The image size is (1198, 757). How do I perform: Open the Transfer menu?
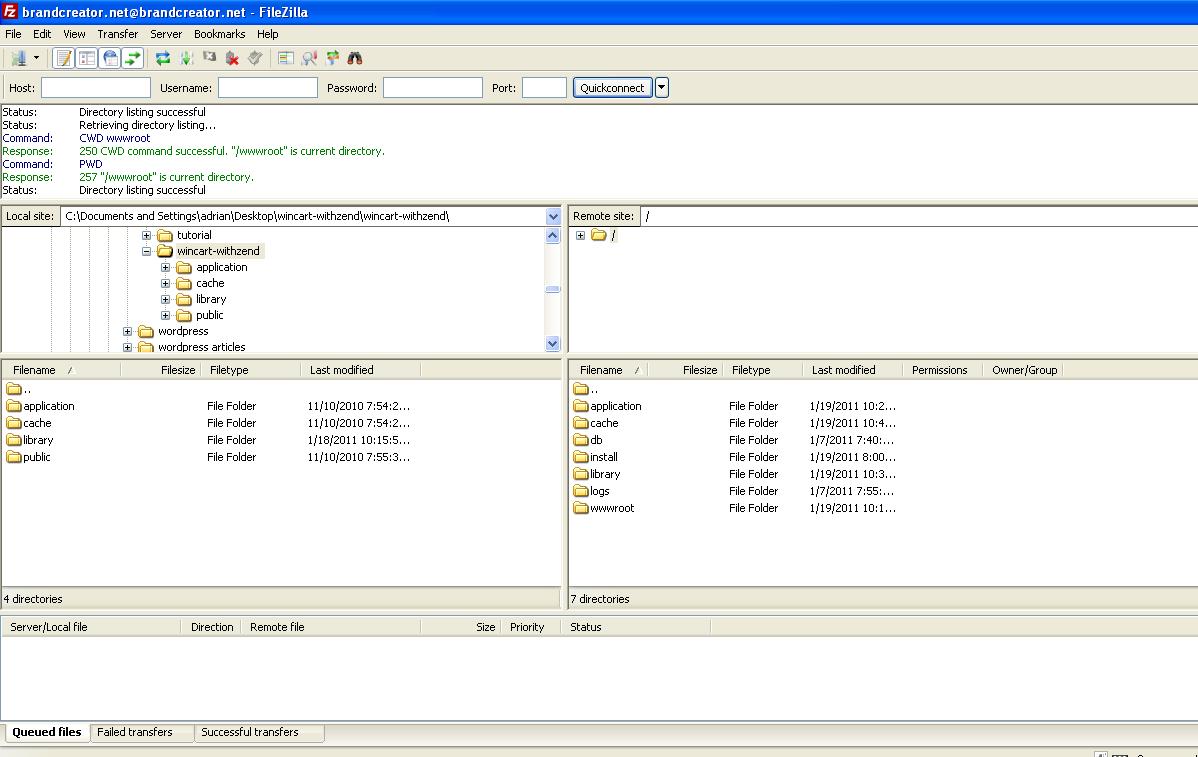[x=118, y=34]
